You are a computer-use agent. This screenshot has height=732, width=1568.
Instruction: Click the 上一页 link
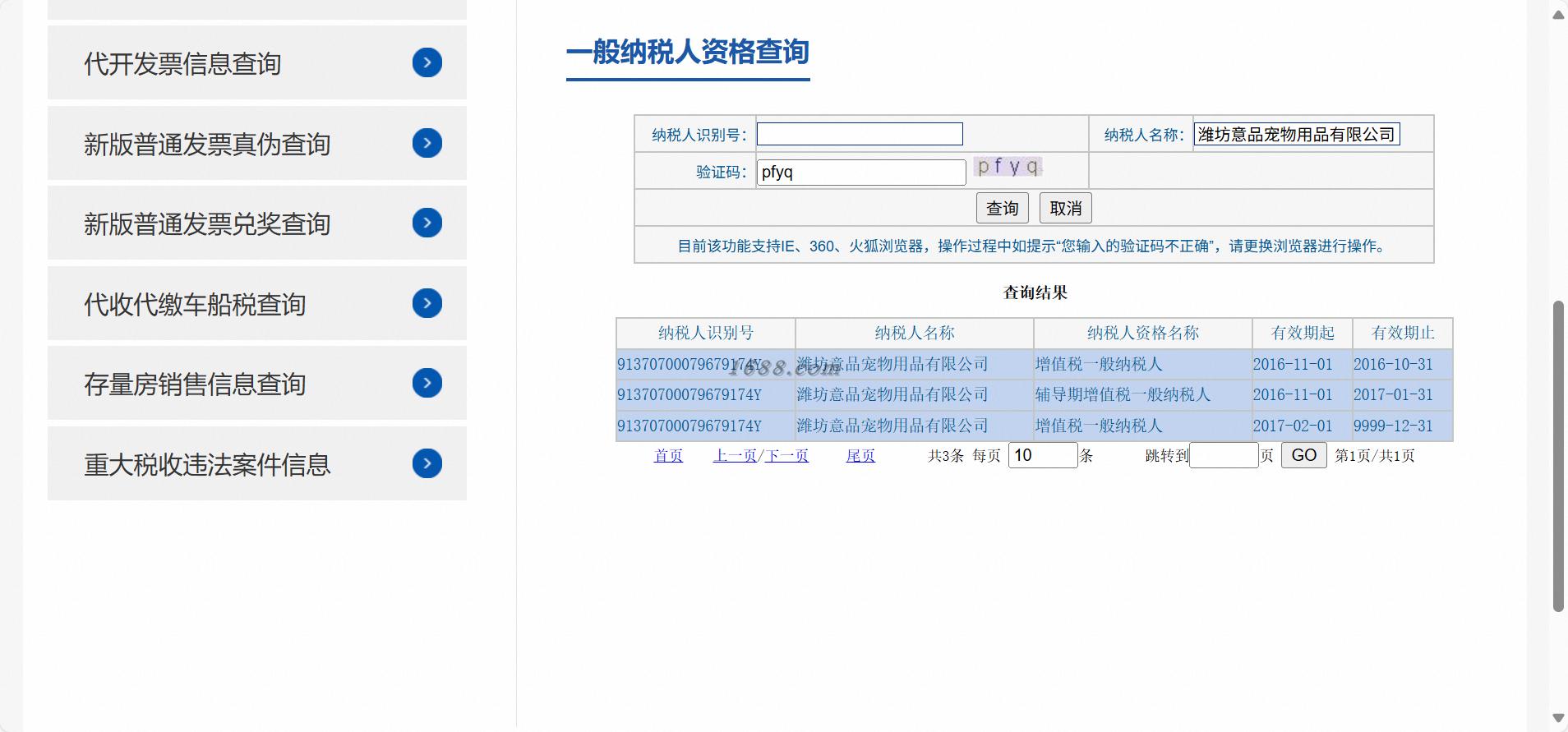735,455
